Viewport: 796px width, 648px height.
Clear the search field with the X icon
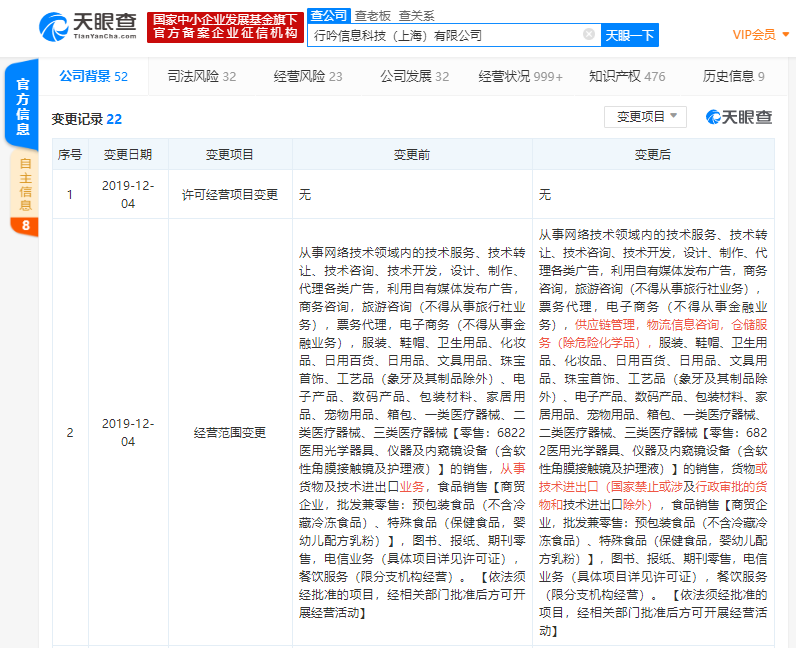[589, 34]
